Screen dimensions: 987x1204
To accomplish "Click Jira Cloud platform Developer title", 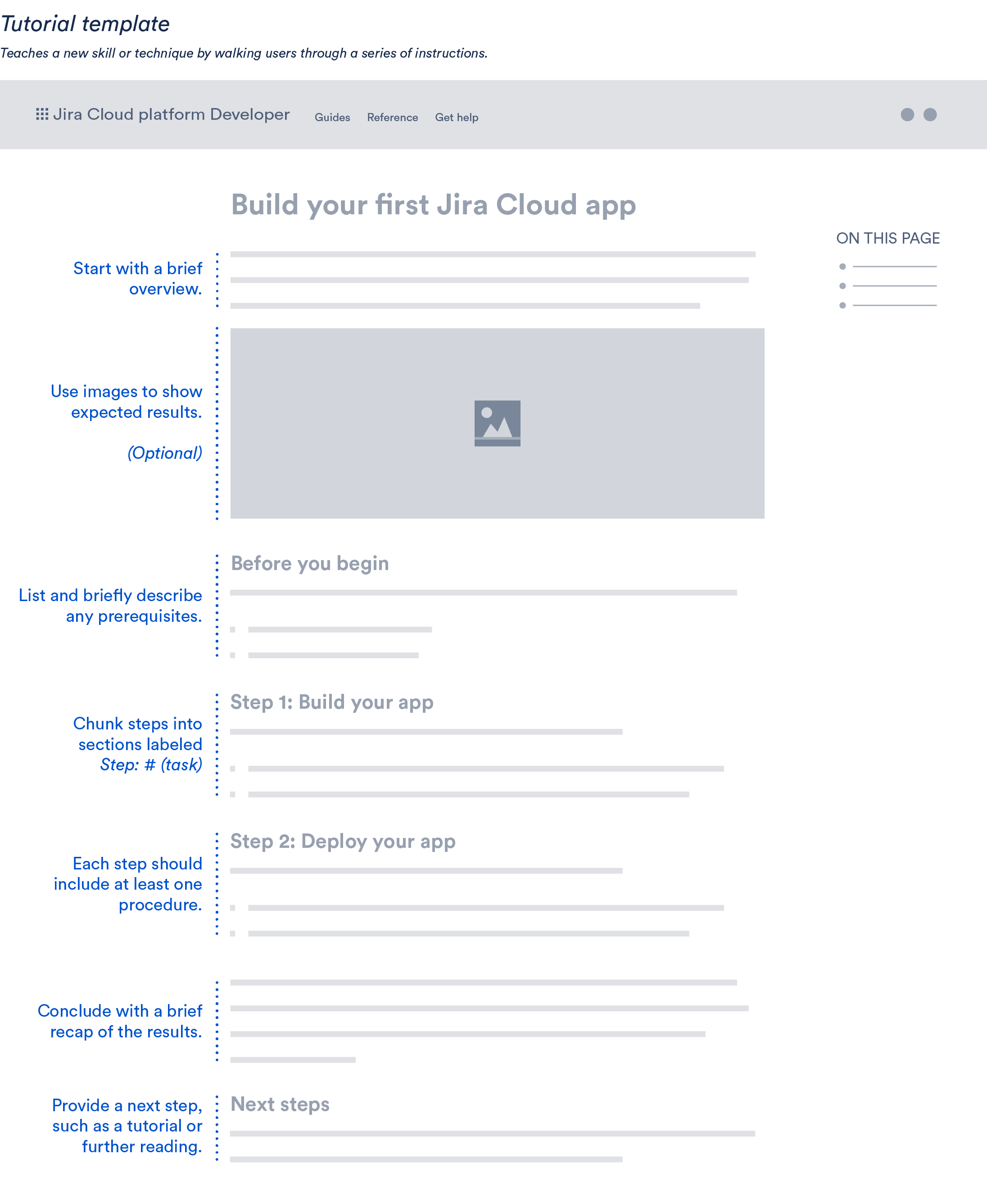I will [171, 115].
